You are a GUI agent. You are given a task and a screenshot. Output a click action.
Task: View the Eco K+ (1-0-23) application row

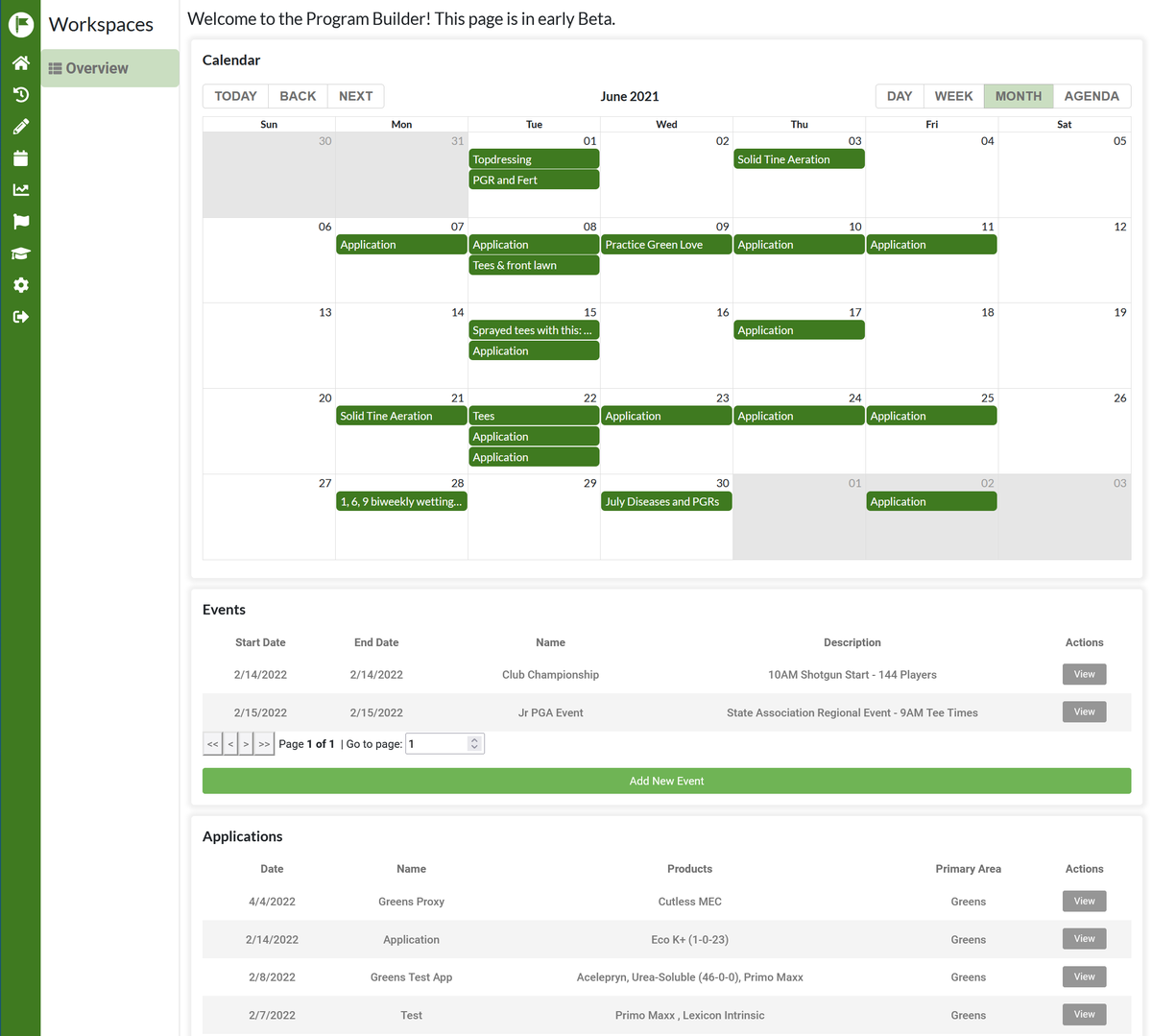1084,938
